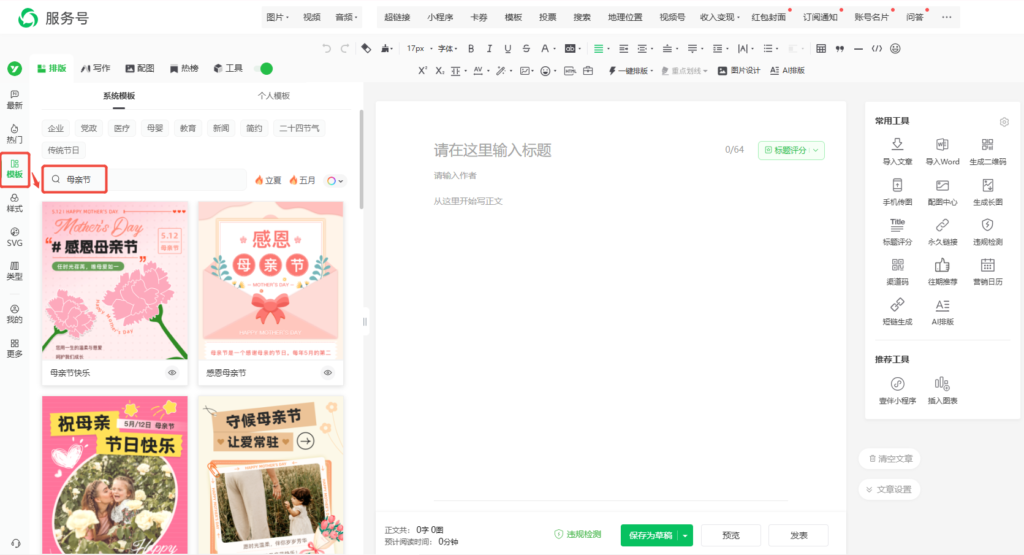Toggle italic formatting

489,48
